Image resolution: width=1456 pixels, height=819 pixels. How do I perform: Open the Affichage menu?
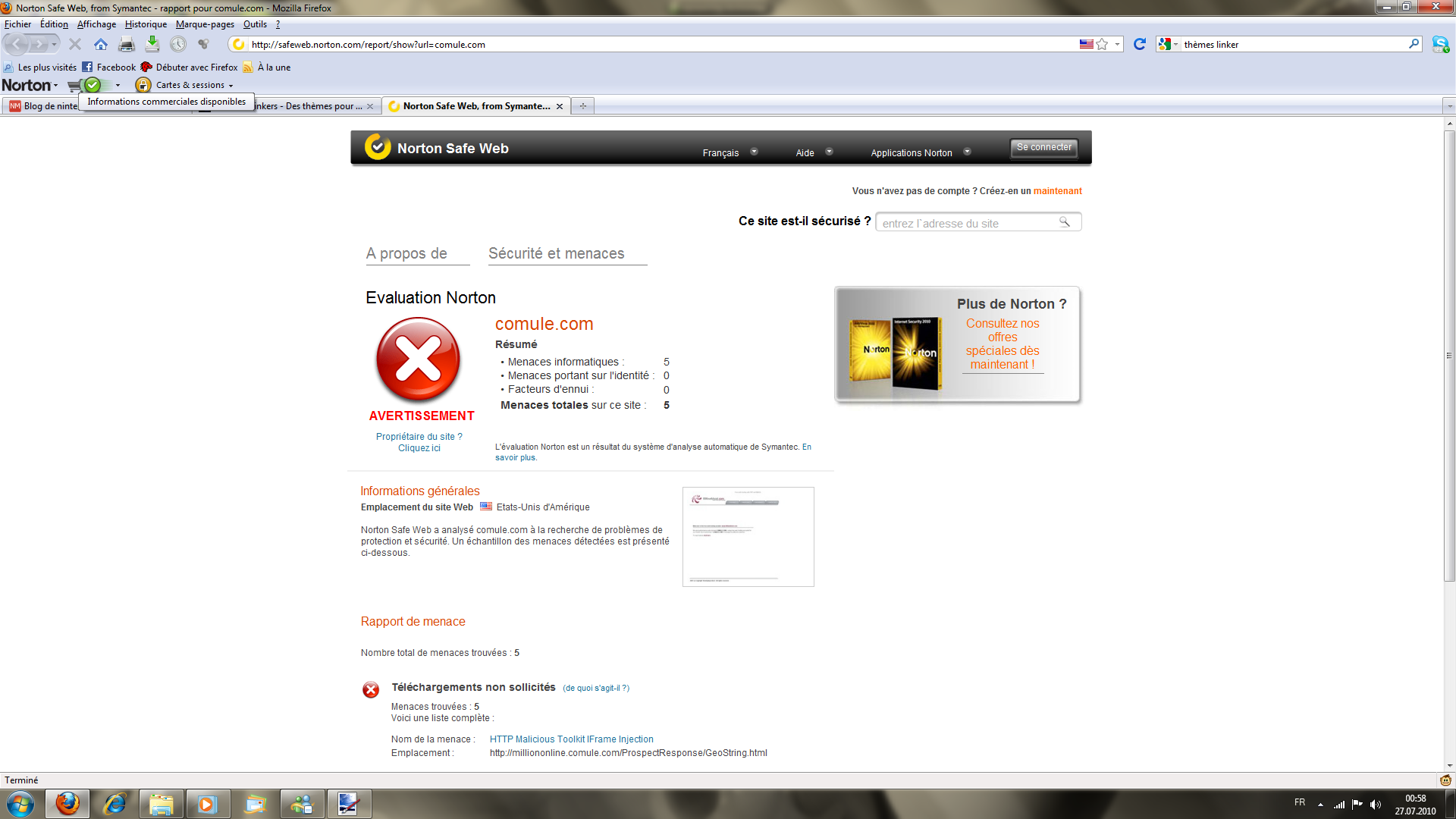(x=96, y=24)
